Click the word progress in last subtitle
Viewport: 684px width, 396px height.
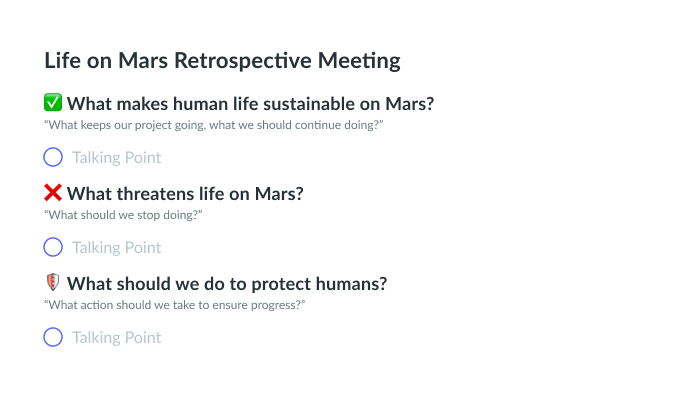point(280,305)
